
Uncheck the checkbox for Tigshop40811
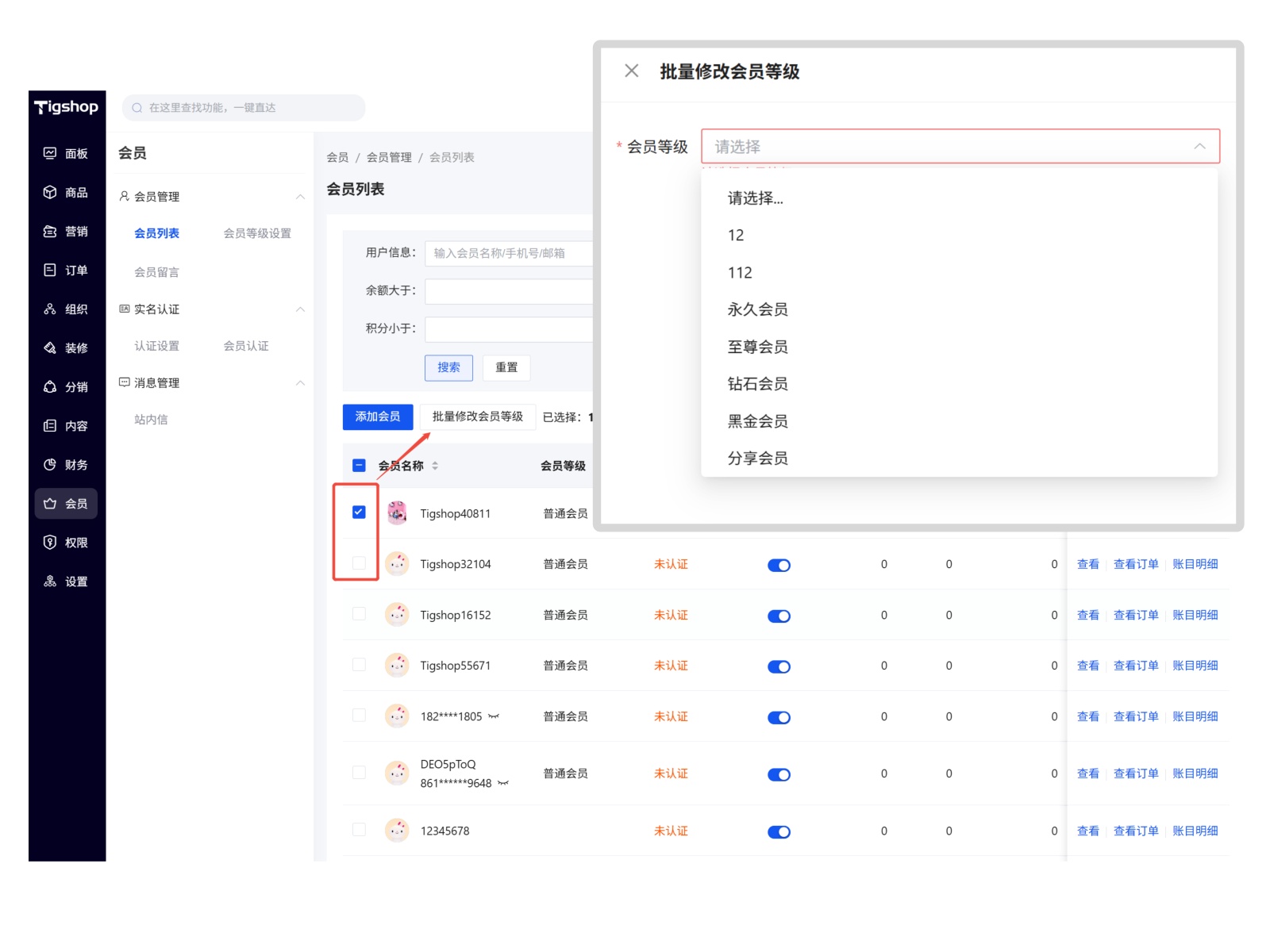pyautogui.click(x=359, y=512)
